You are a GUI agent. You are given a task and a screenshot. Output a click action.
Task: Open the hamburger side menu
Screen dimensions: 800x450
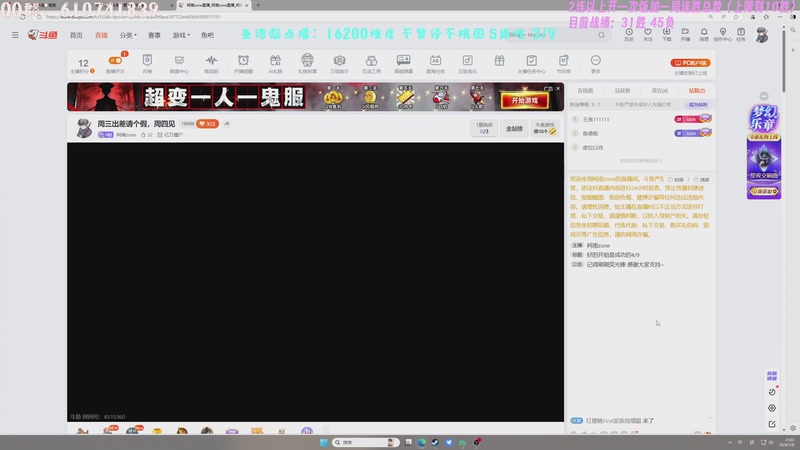pyautogui.click(x=15, y=35)
